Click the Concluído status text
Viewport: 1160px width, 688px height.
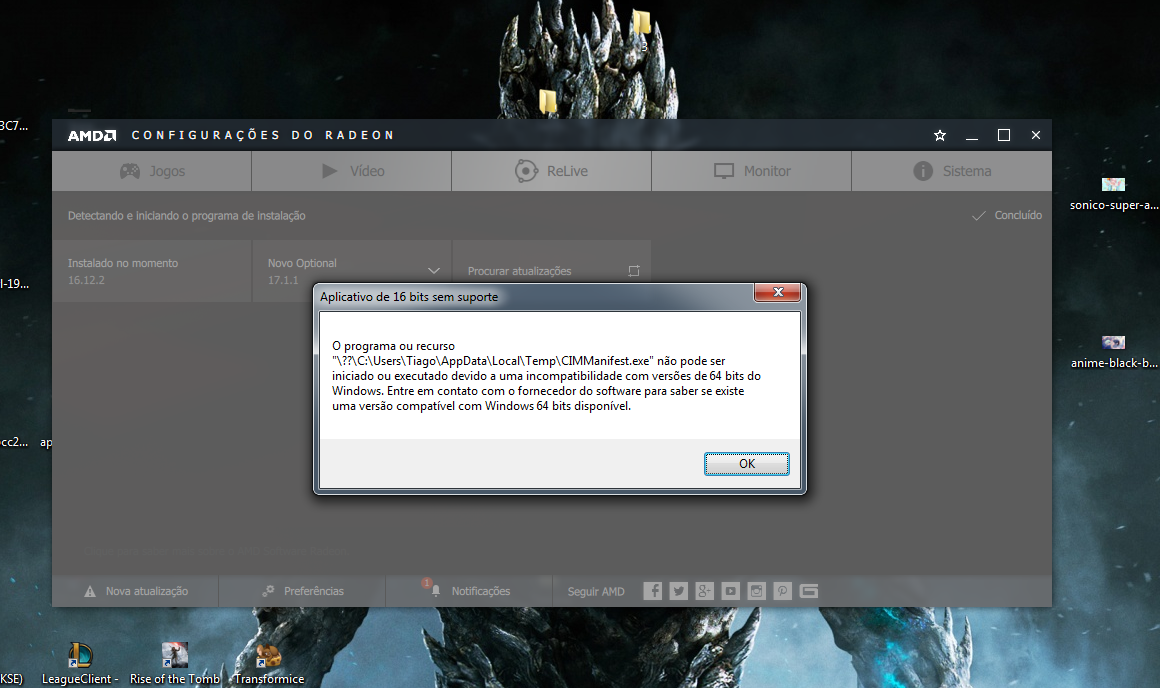[x=1018, y=215]
